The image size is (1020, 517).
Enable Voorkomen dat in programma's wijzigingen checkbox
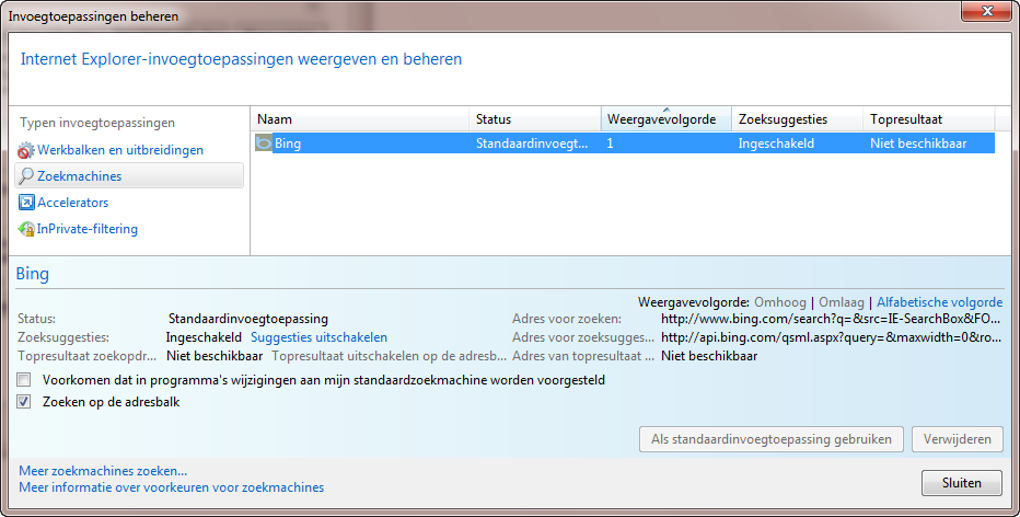[x=24, y=379]
